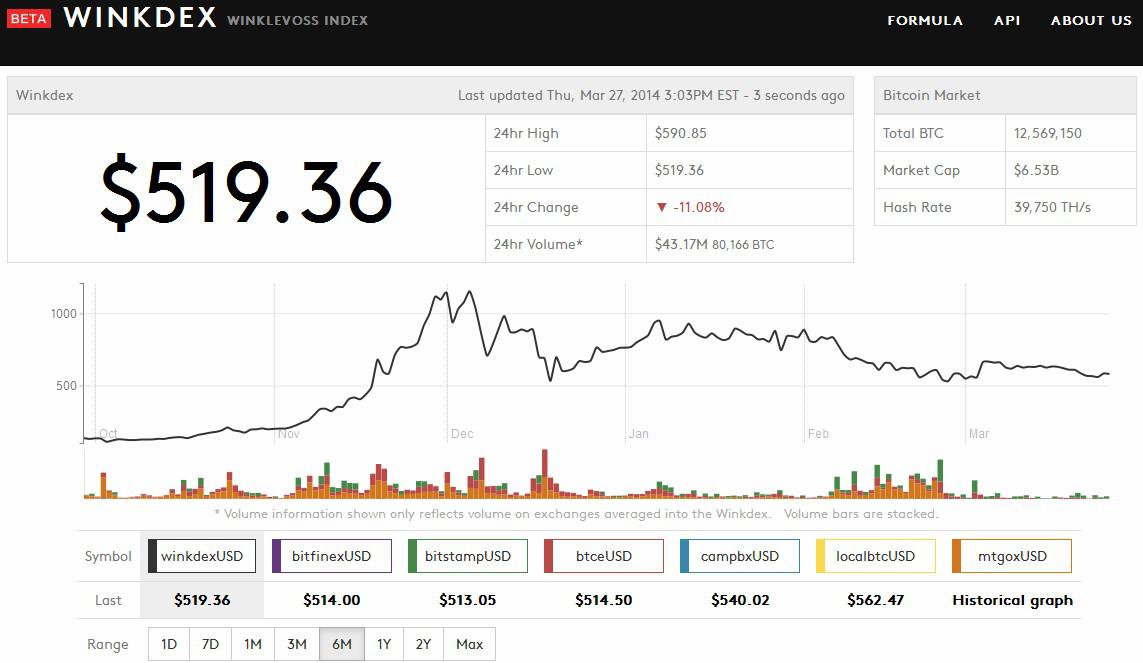Open the FORMULA page
The width and height of the screenshot is (1143, 663).
(x=925, y=20)
